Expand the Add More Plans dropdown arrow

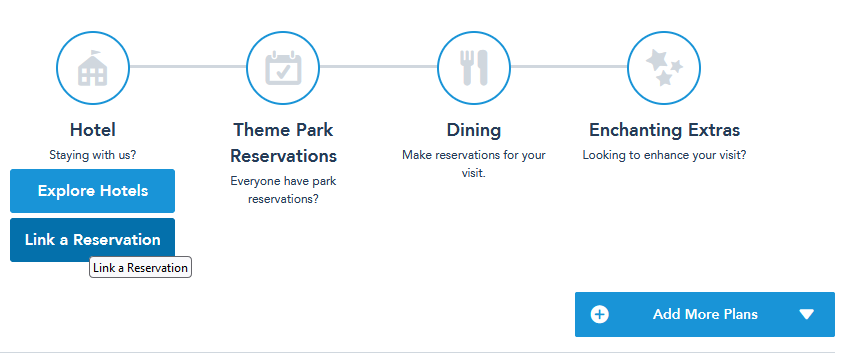pyautogui.click(x=806, y=314)
